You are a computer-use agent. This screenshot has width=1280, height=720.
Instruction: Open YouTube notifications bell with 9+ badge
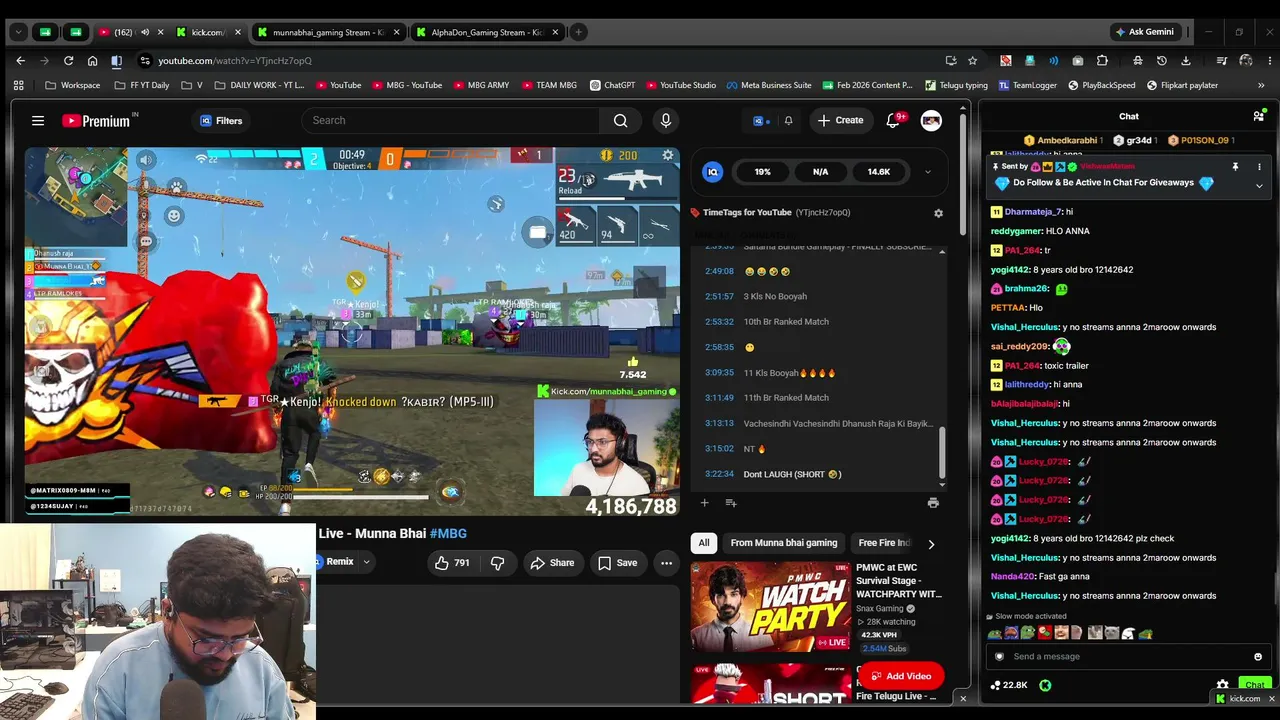click(893, 121)
